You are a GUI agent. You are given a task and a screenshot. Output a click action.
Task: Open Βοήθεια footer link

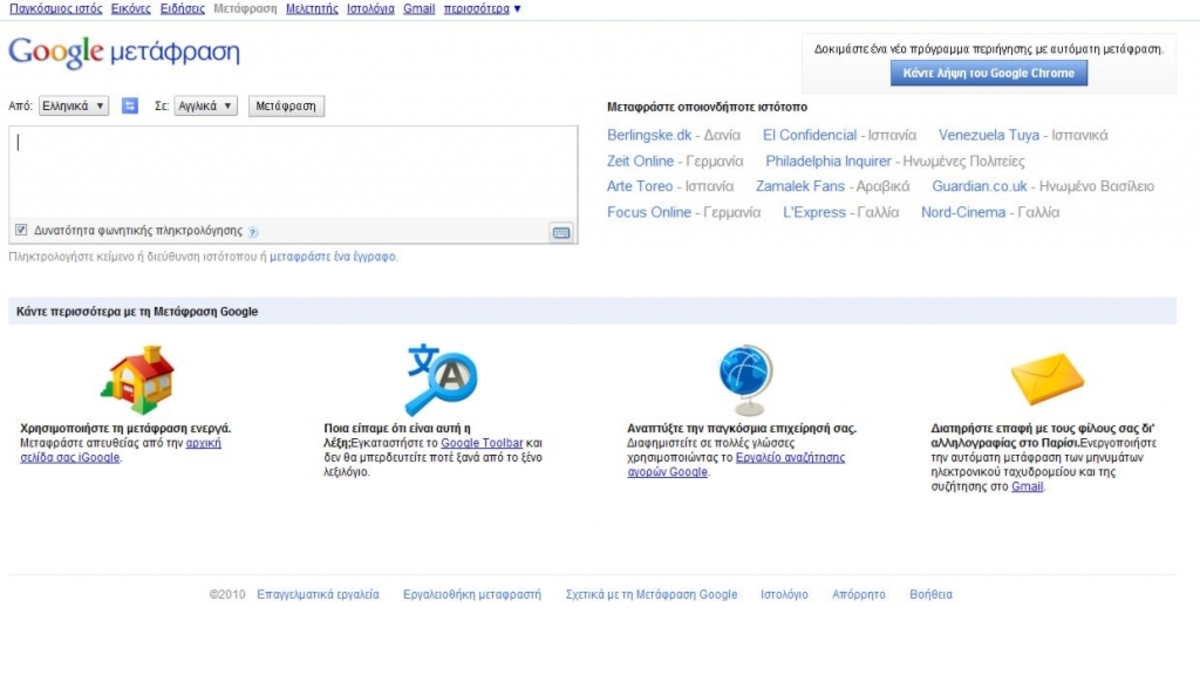(931, 594)
